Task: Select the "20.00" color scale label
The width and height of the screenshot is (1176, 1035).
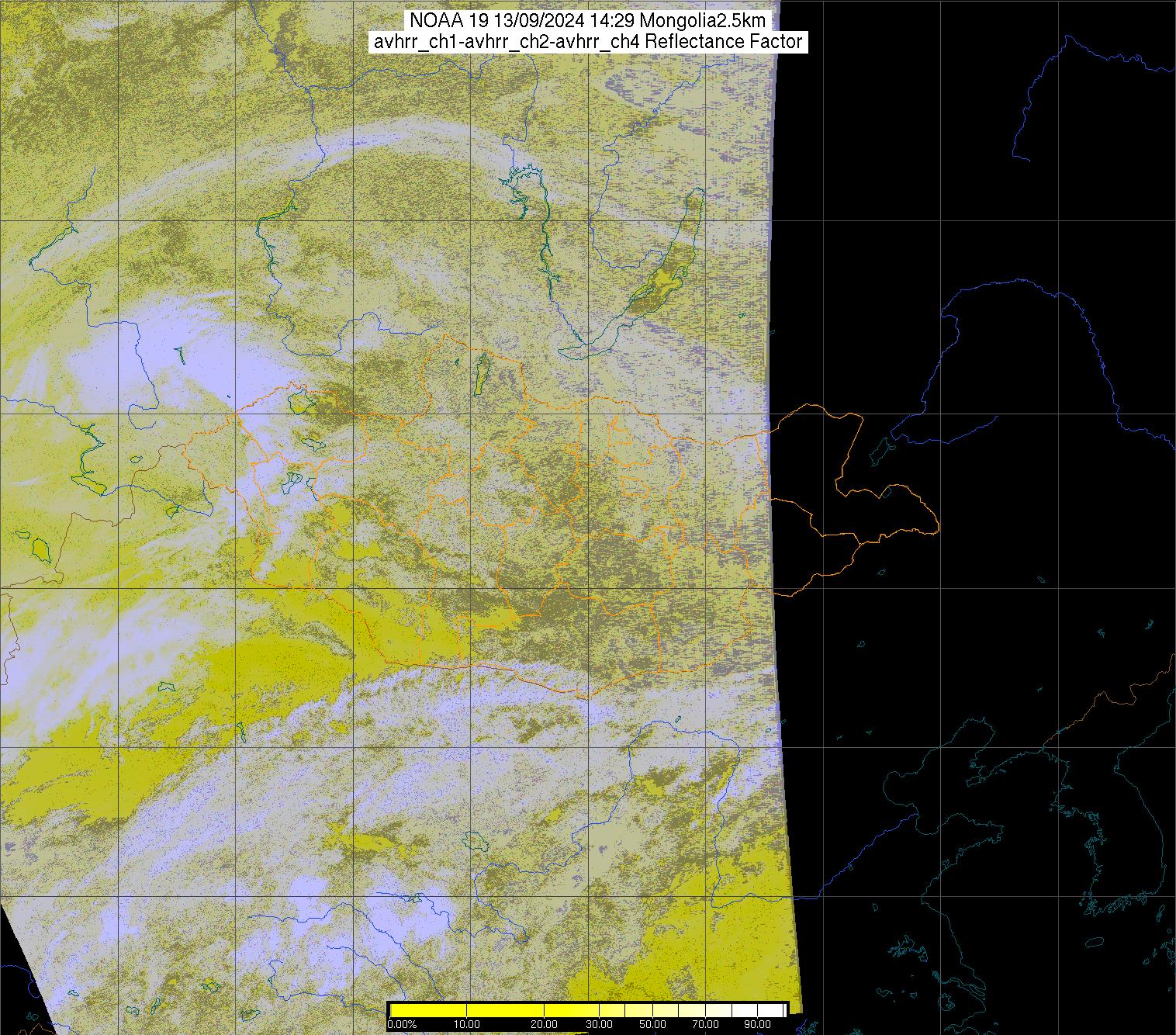Action: (545, 1025)
